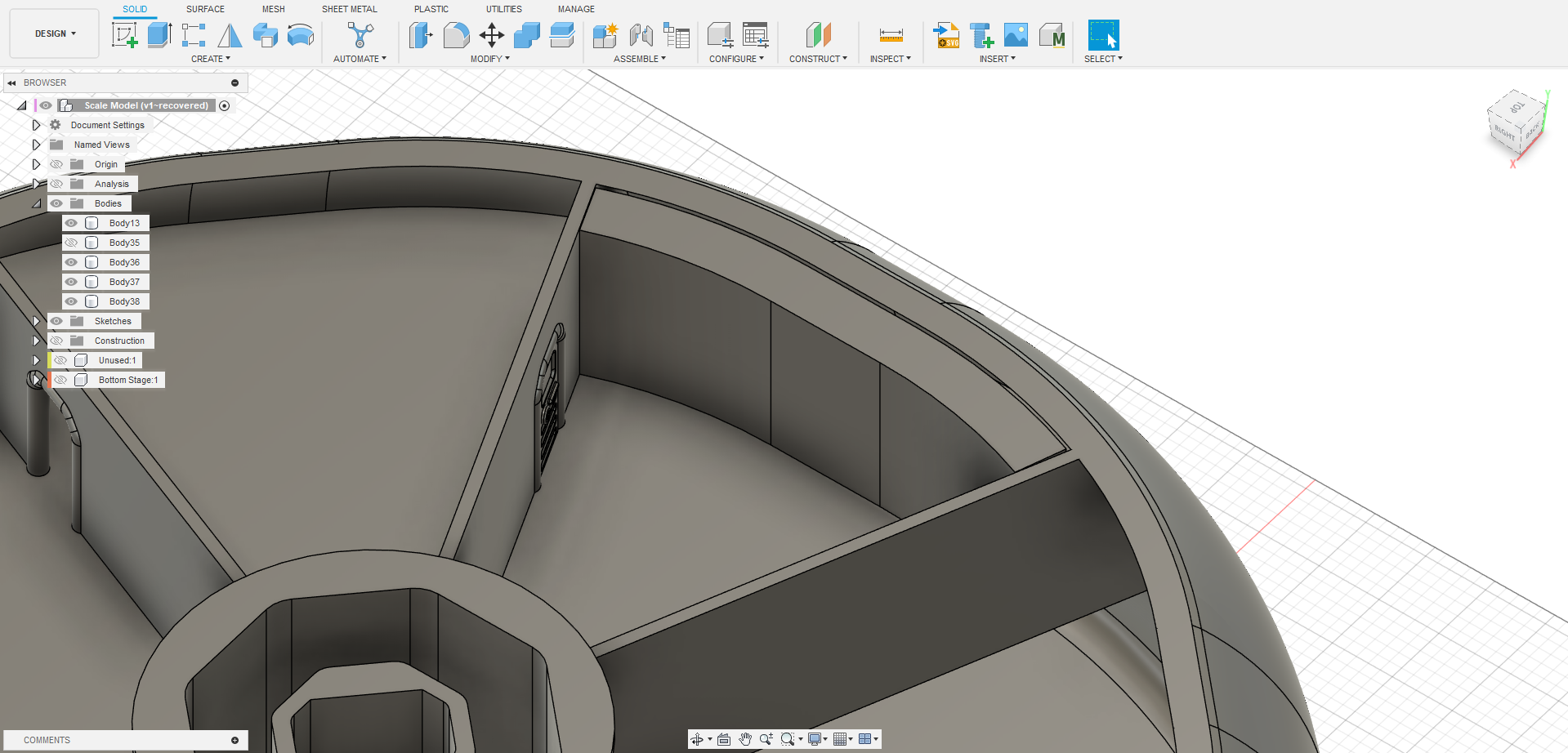Toggle Sketches folder visibility

[x=56, y=321]
